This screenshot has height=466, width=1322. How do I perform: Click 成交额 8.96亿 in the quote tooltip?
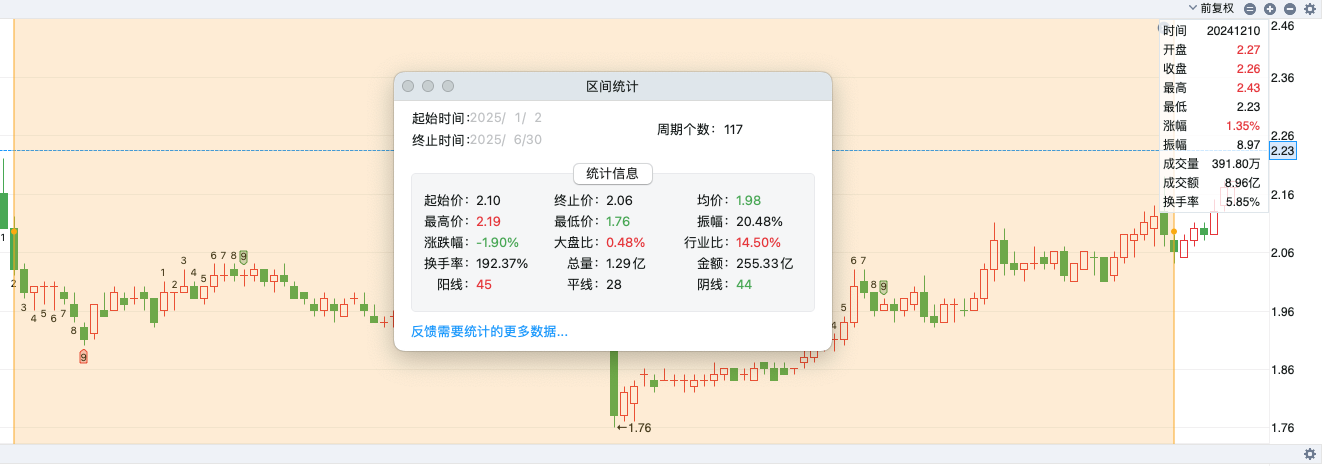pos(1213,182)
